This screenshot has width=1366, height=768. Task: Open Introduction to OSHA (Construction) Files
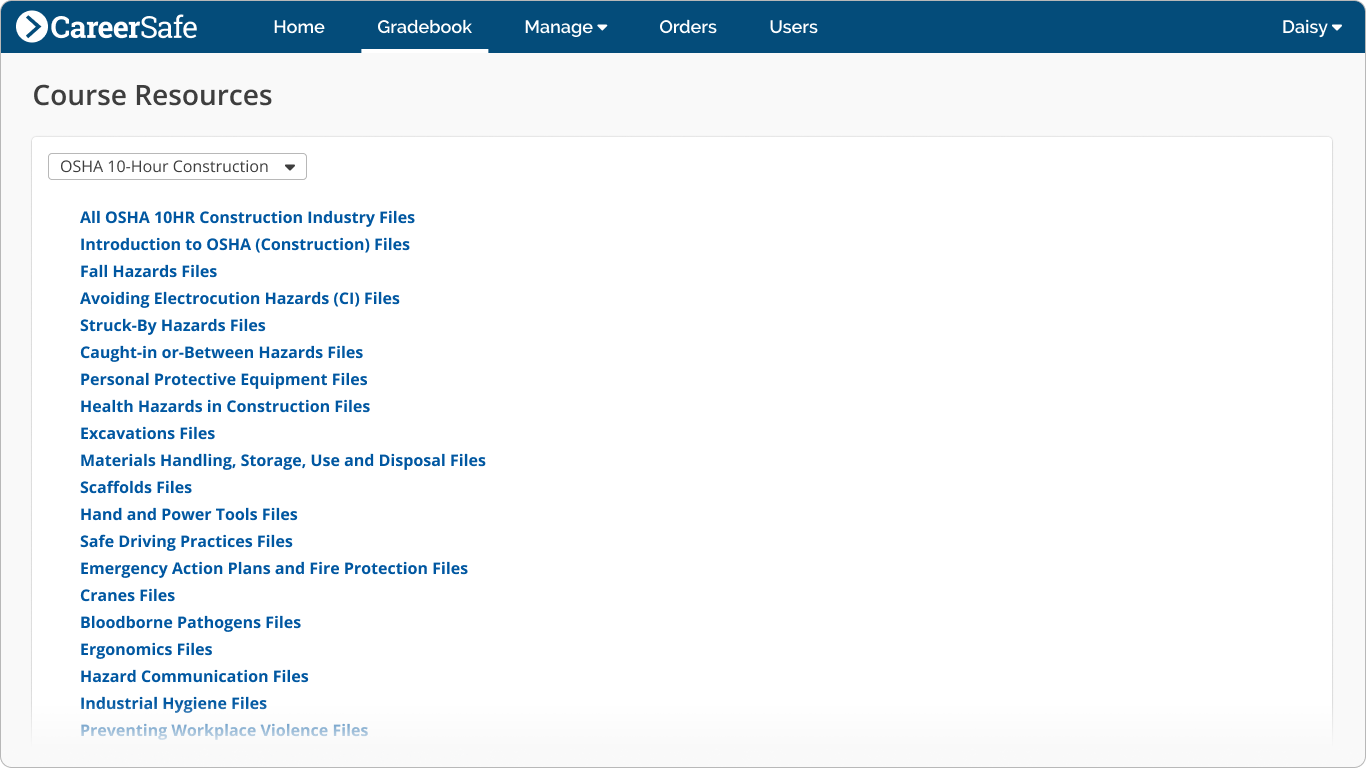(x=245, y=244)
